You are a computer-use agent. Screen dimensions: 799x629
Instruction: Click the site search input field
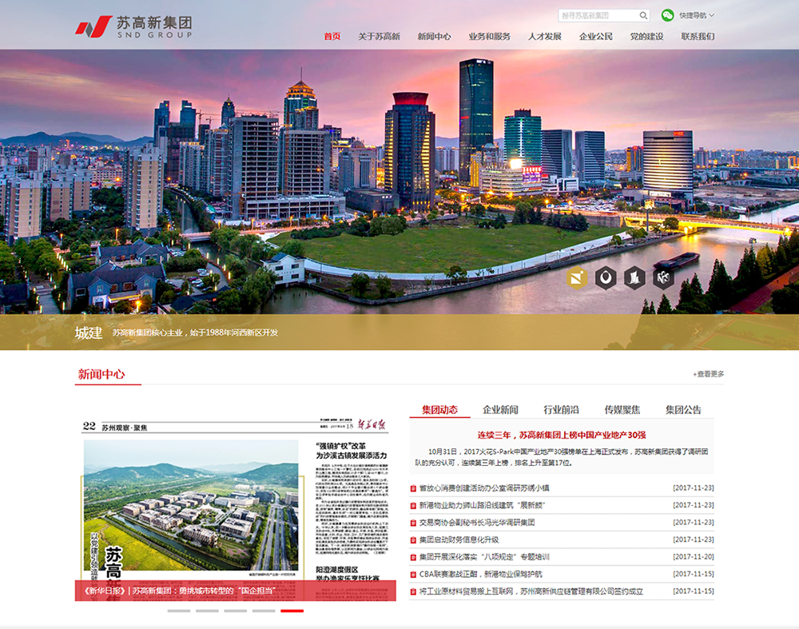click(x=596, y=16)
